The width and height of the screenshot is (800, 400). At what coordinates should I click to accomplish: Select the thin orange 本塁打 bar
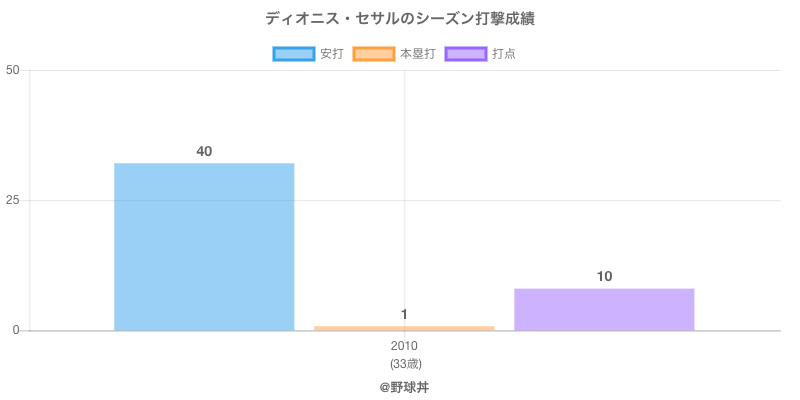pos(404,327)
